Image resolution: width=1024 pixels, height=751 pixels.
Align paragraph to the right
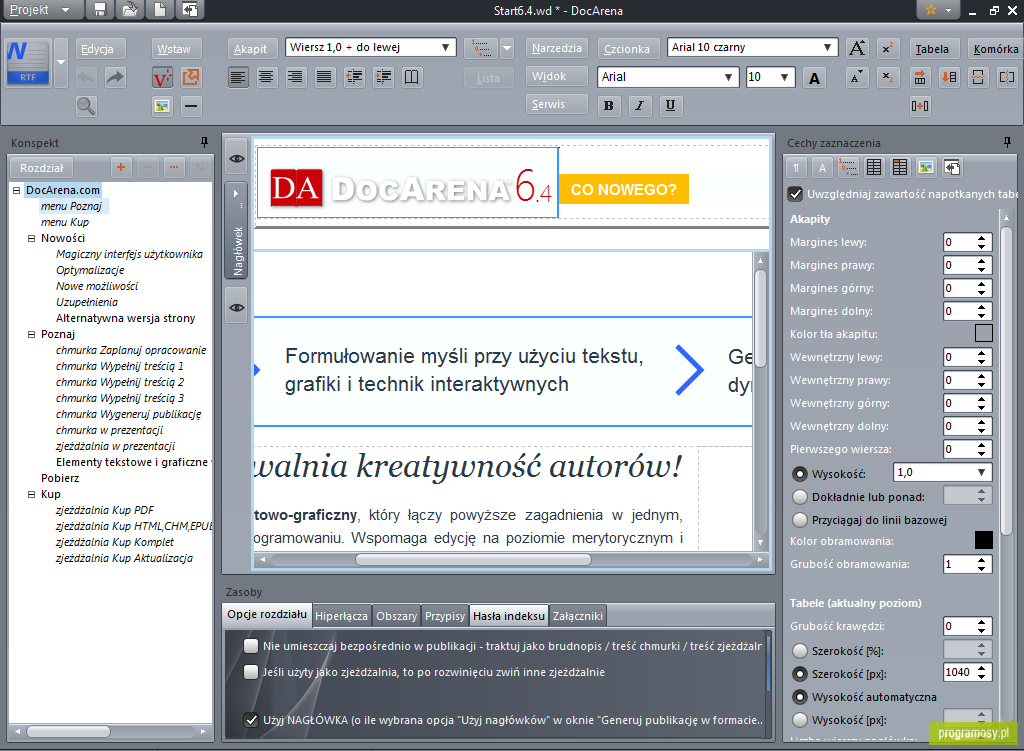click(x=295, y=78)
